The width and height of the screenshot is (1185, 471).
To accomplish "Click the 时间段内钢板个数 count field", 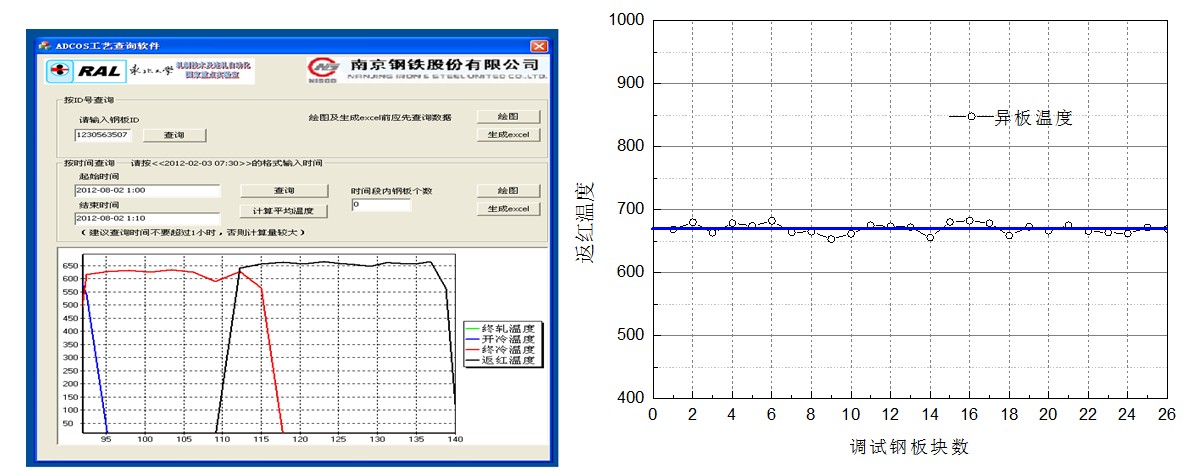I will tap(381, 205).
